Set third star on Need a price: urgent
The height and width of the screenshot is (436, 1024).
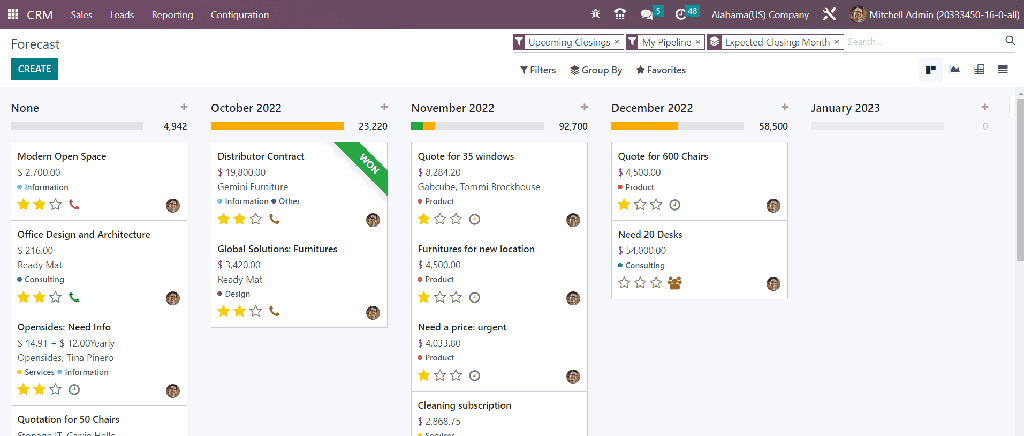(x=456, y=375)
